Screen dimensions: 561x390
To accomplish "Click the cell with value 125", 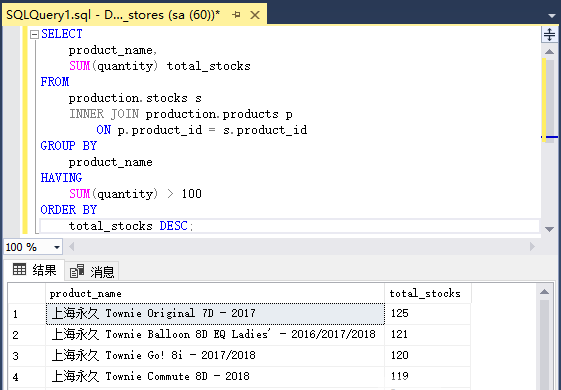I will [x=428, y=313].
